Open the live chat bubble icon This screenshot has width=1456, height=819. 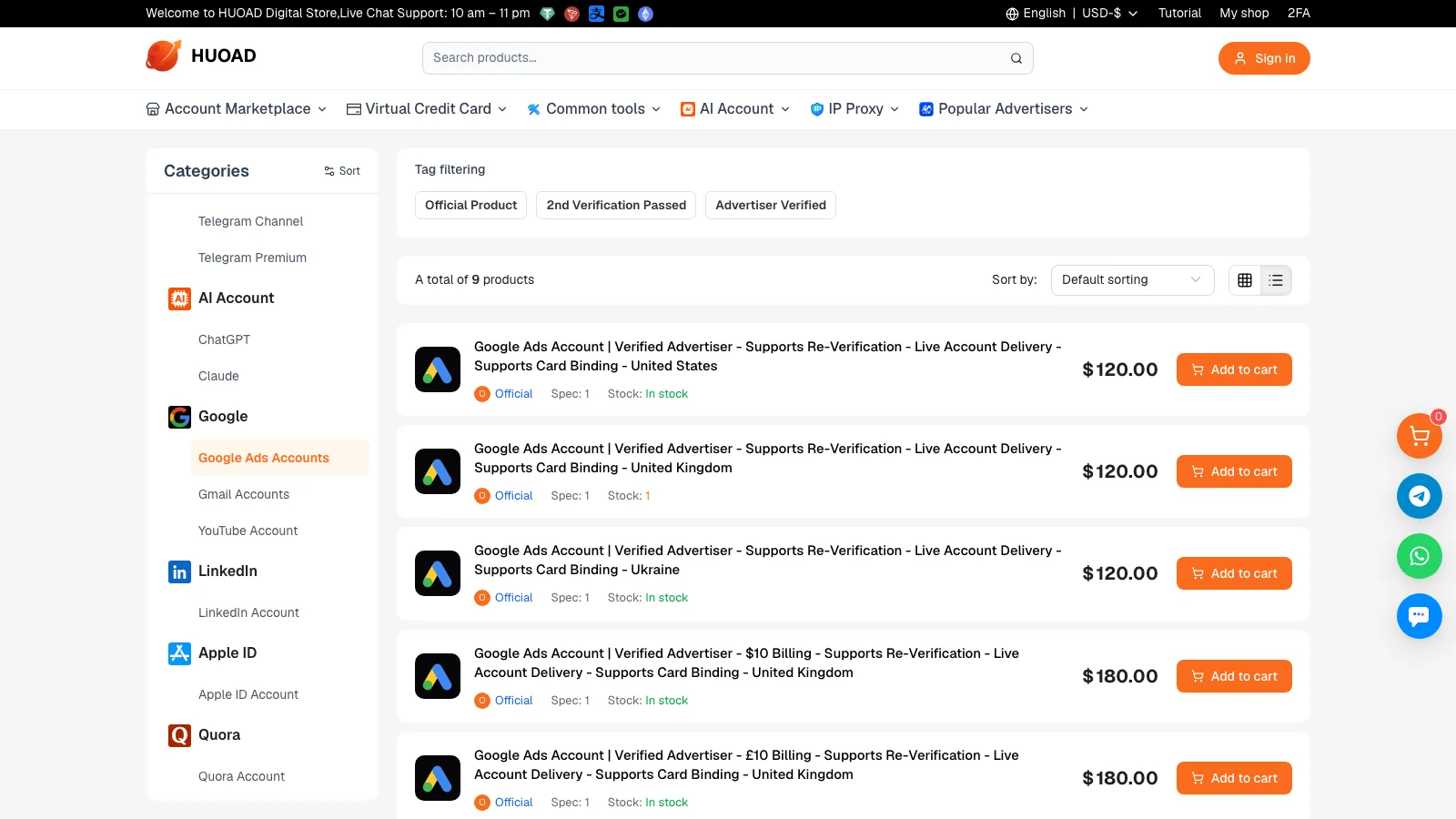pos(1419,616)
